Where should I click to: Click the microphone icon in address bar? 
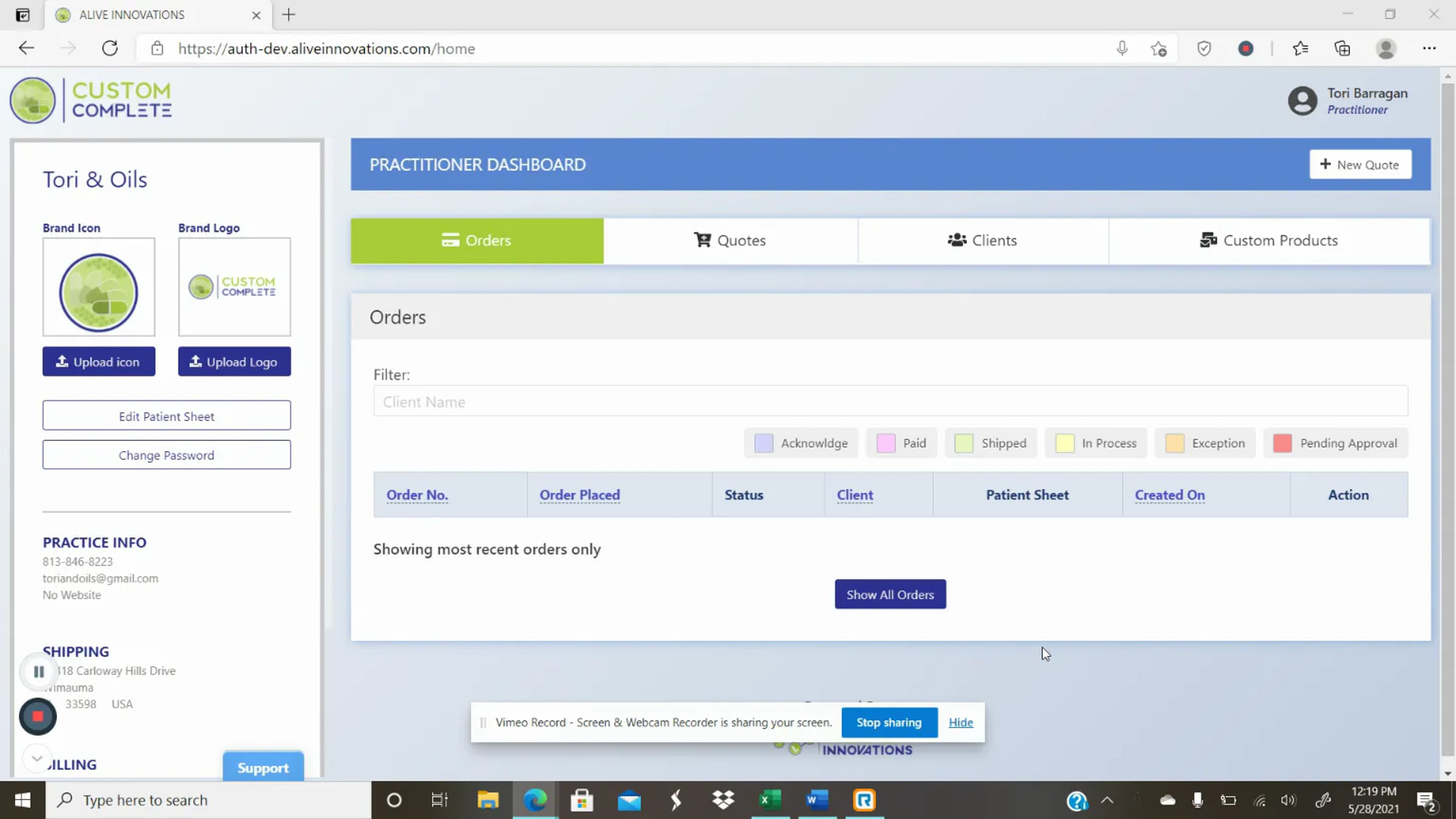point(1122,49)
